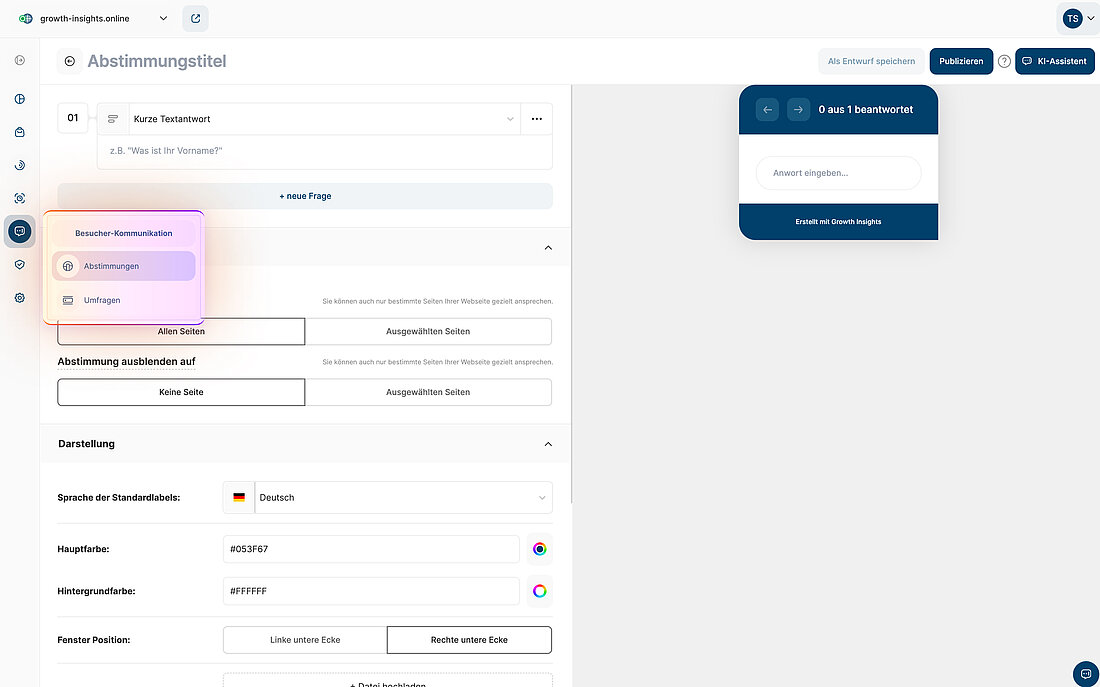The height and width of the screenshot is (687, 1100).
Task: Open the Sprache dropdown currently set to Deutsch
Action: 400,497
